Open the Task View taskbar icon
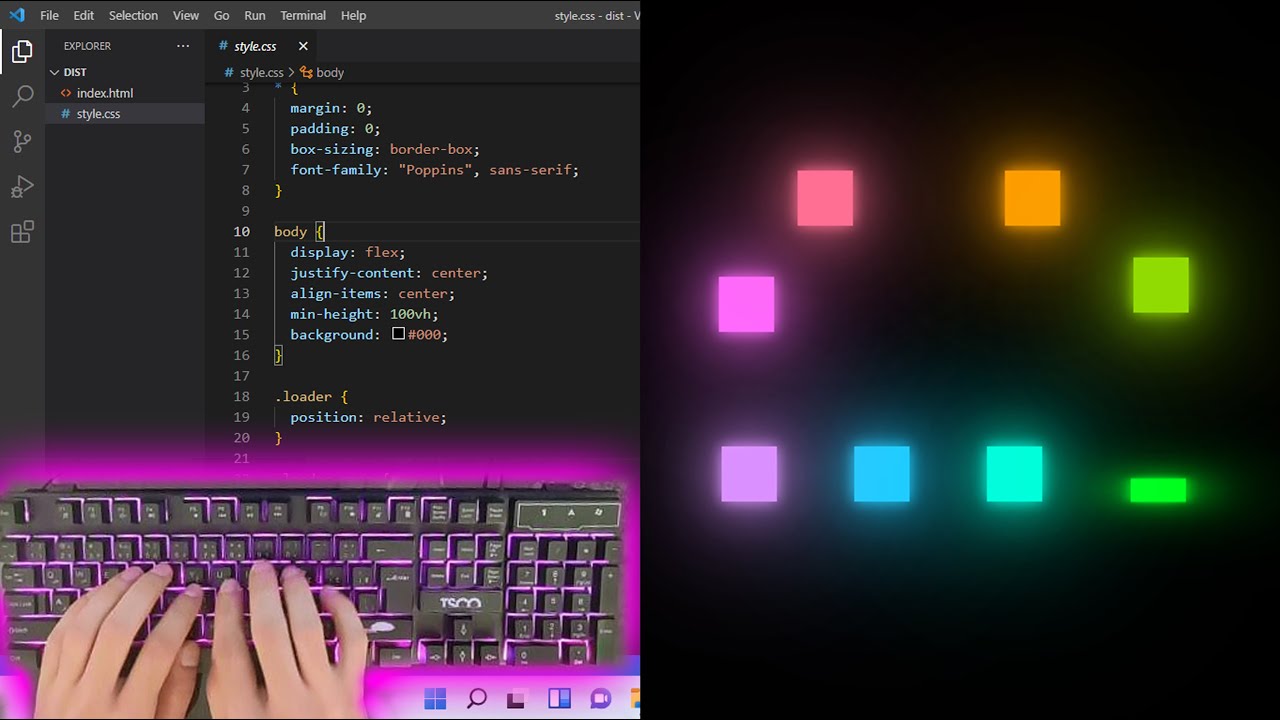 click(516, 699)
